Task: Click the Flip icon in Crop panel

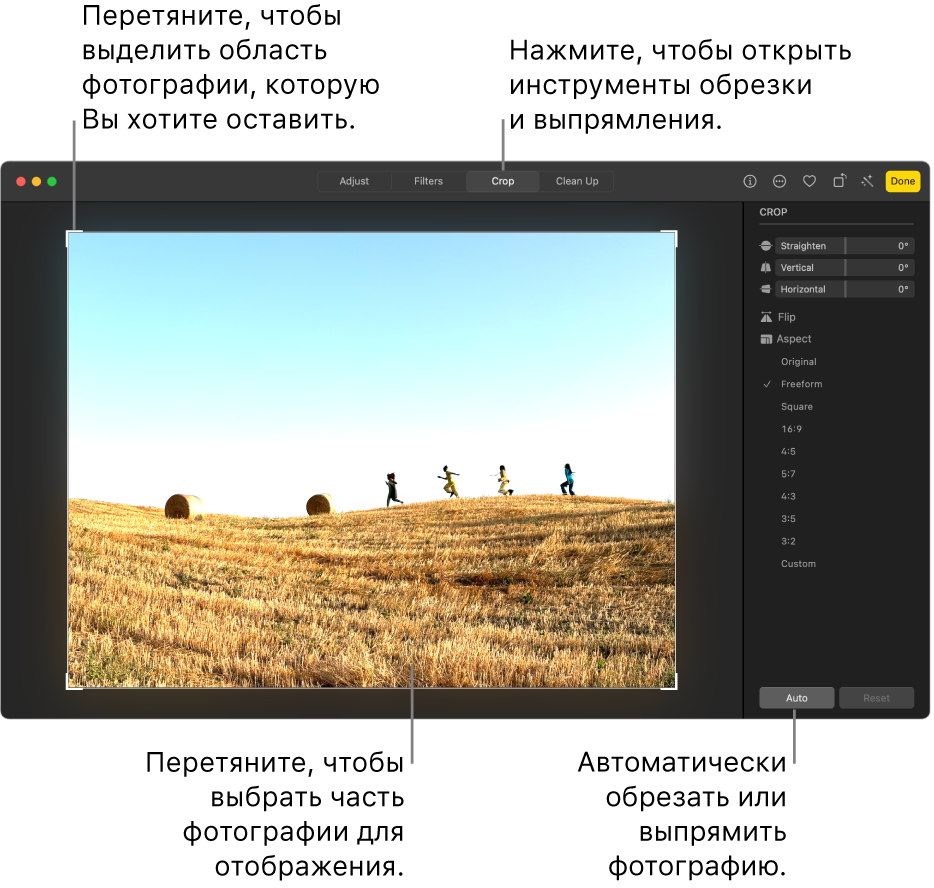Action: click(x=766, y=317)
